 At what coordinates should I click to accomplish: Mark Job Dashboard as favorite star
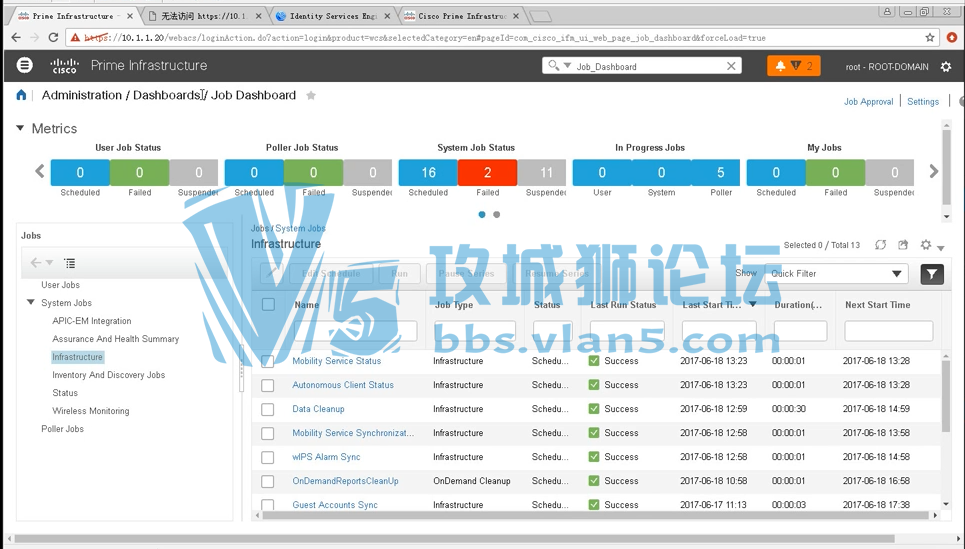pyautogui.click(x=311, y=95)
